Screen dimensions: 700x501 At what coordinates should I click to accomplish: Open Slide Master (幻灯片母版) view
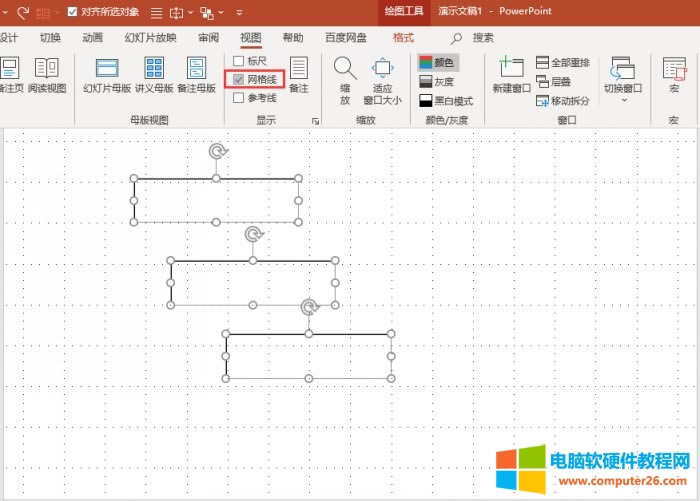[x=107, y=75]
